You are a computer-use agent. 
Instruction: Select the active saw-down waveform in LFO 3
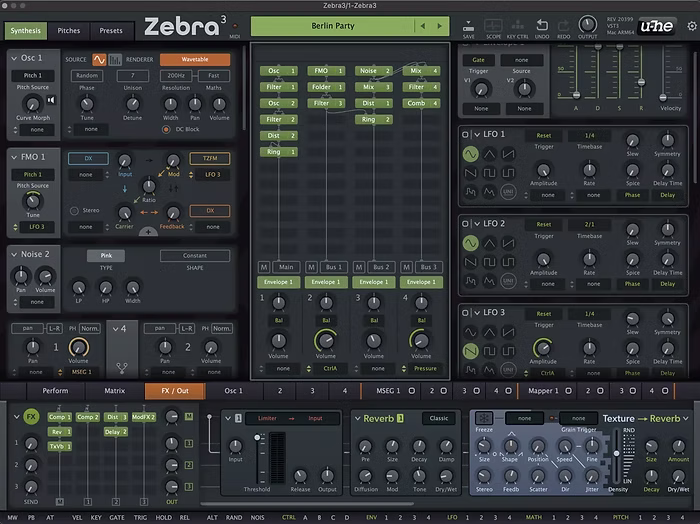(x=470, y=351)
